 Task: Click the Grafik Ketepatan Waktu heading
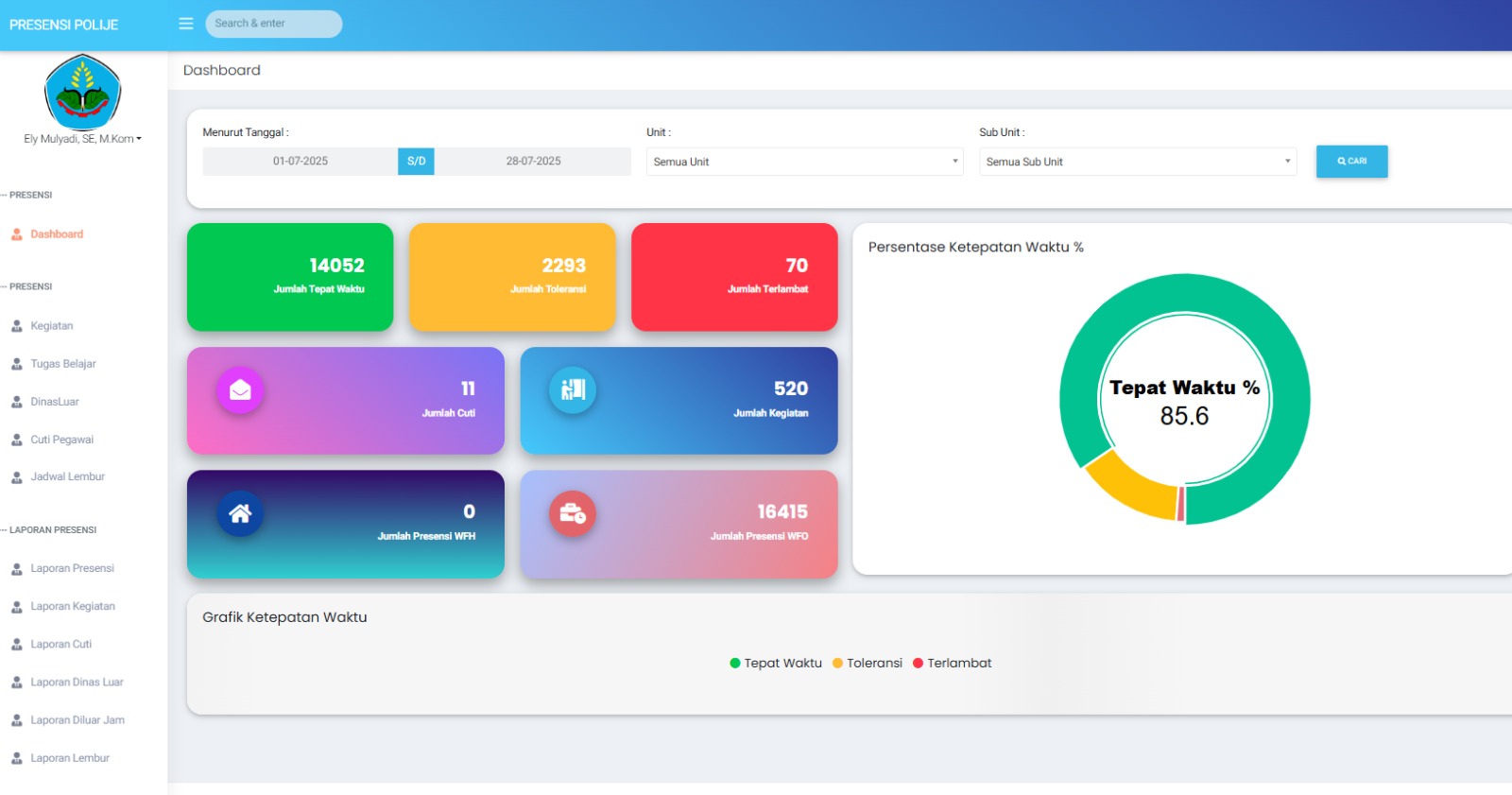coord(284,617)
